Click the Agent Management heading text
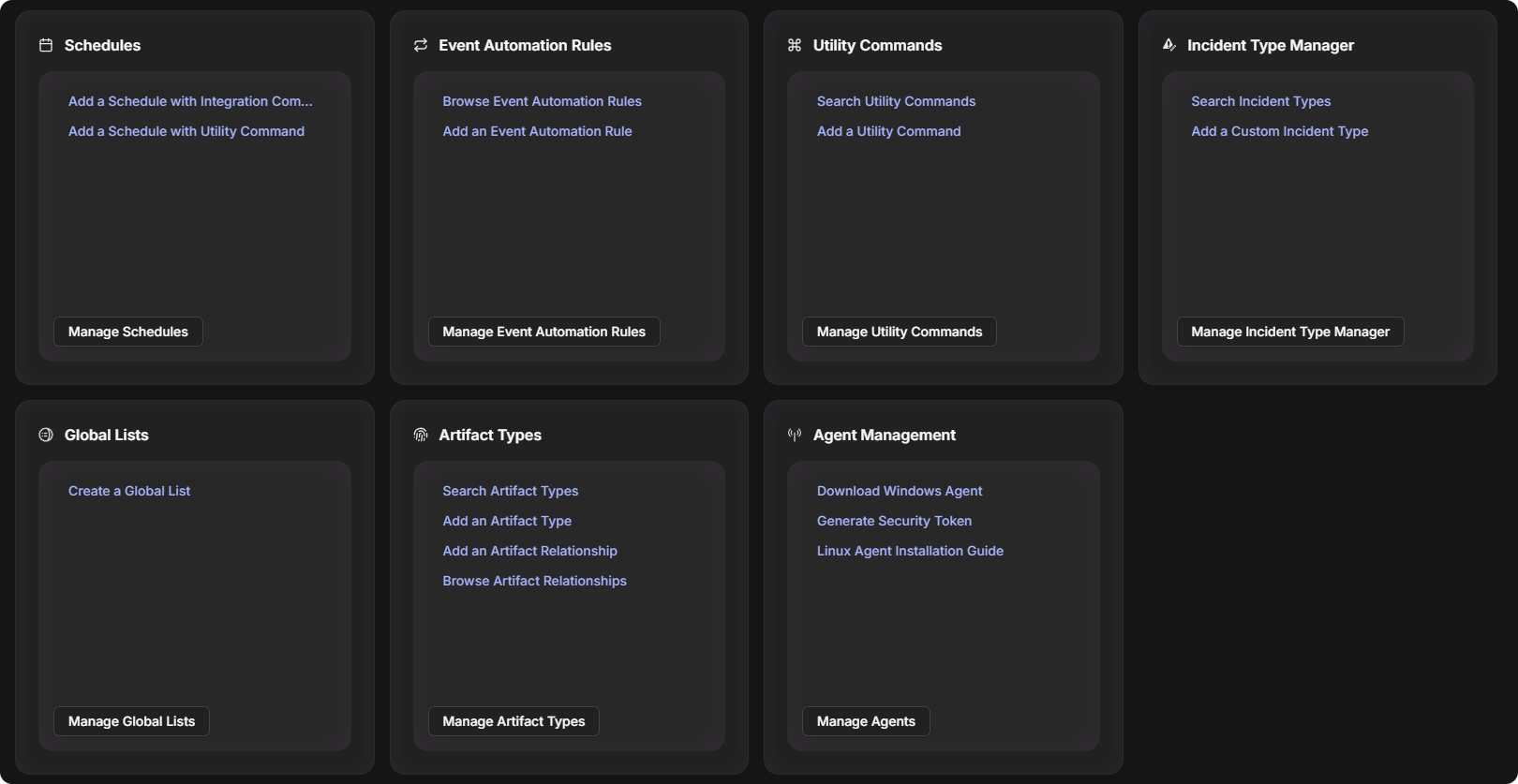 885,435
